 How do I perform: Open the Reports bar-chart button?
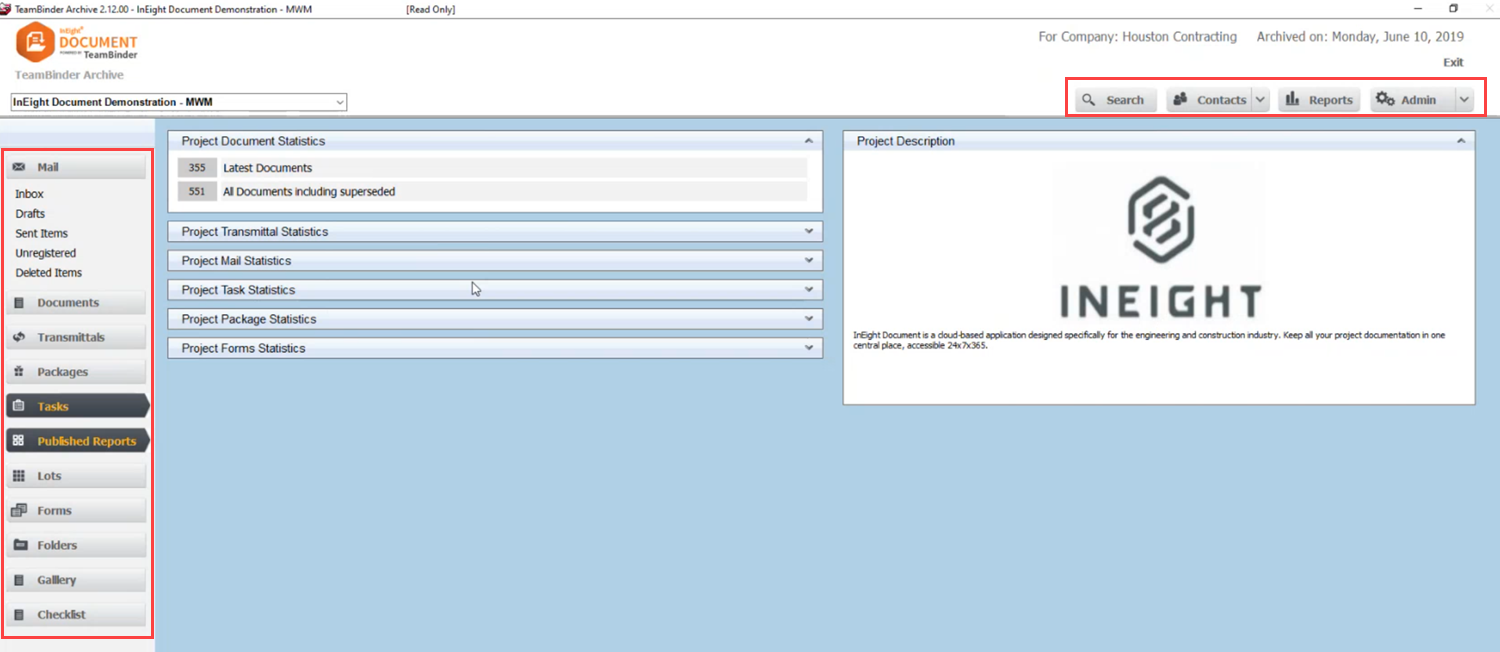coord(1319,100)
